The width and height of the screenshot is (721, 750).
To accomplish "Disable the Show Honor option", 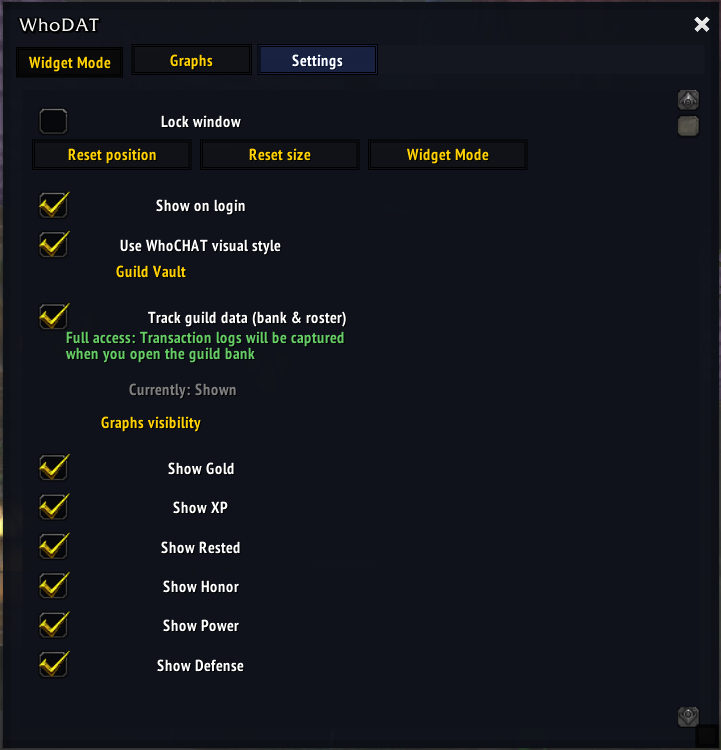I will coord(53,585).
